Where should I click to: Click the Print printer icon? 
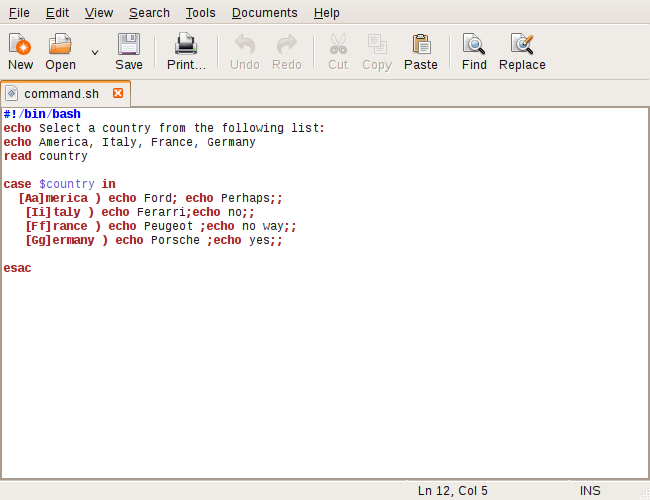point(186,44)
